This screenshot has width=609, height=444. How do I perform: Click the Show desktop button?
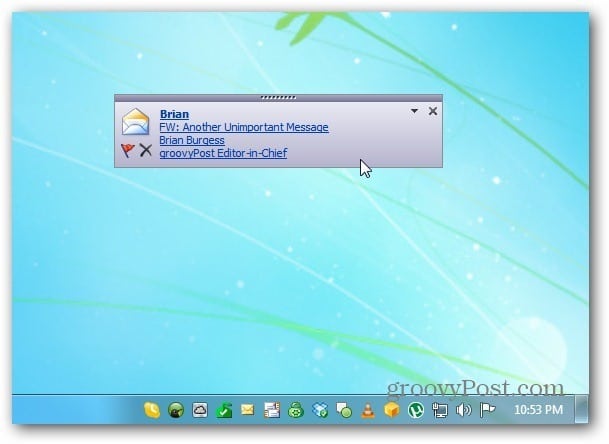pyautogui.click(x=581, y=409)
